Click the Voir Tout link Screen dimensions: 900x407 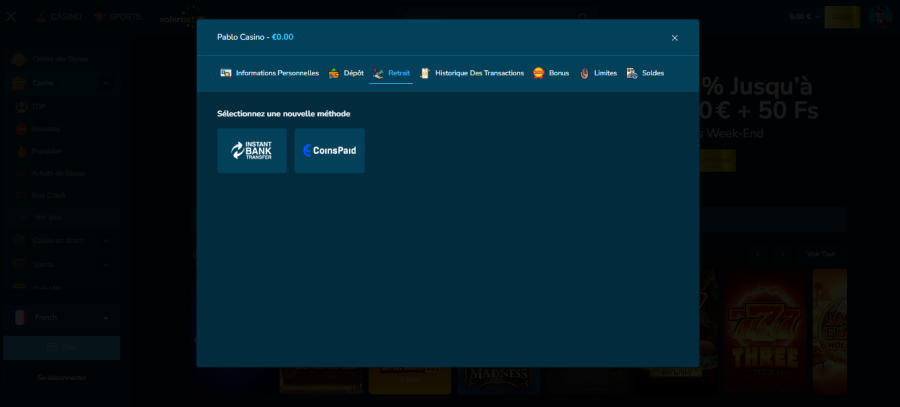coord(821,254)
